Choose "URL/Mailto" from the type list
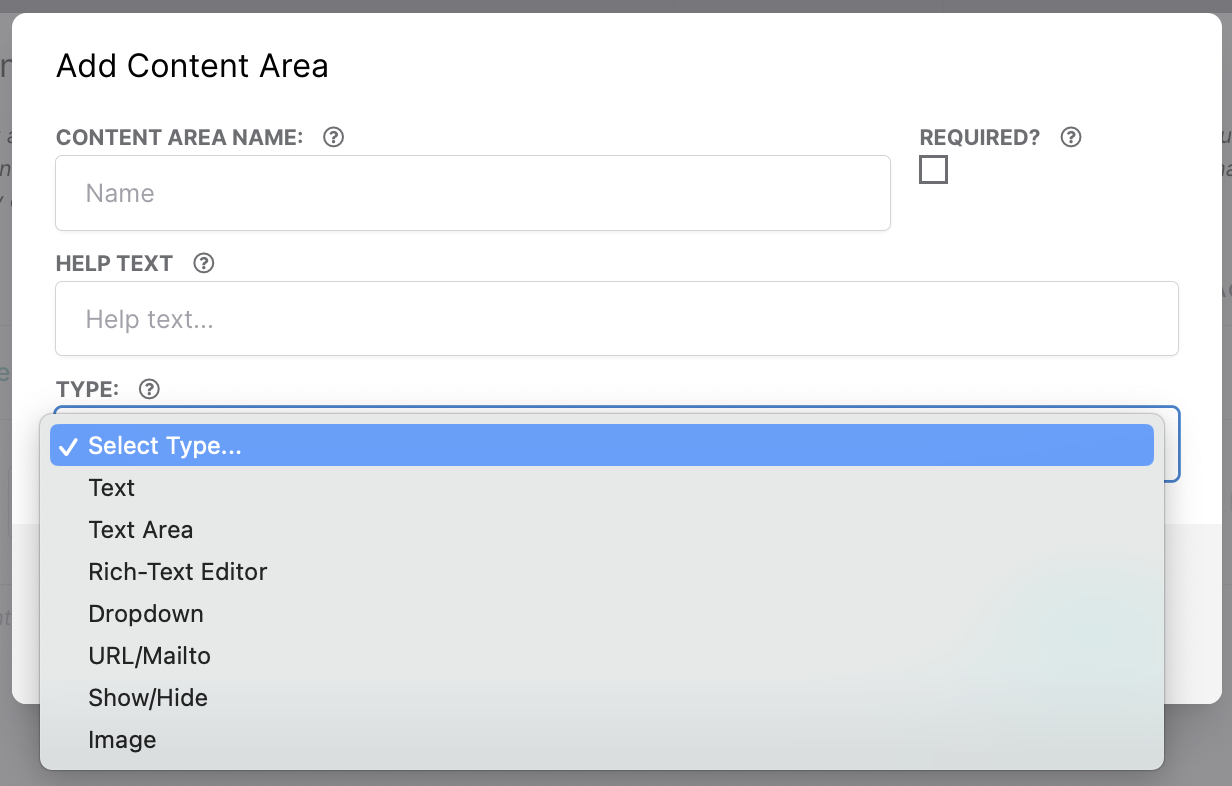 coord(150,656)
